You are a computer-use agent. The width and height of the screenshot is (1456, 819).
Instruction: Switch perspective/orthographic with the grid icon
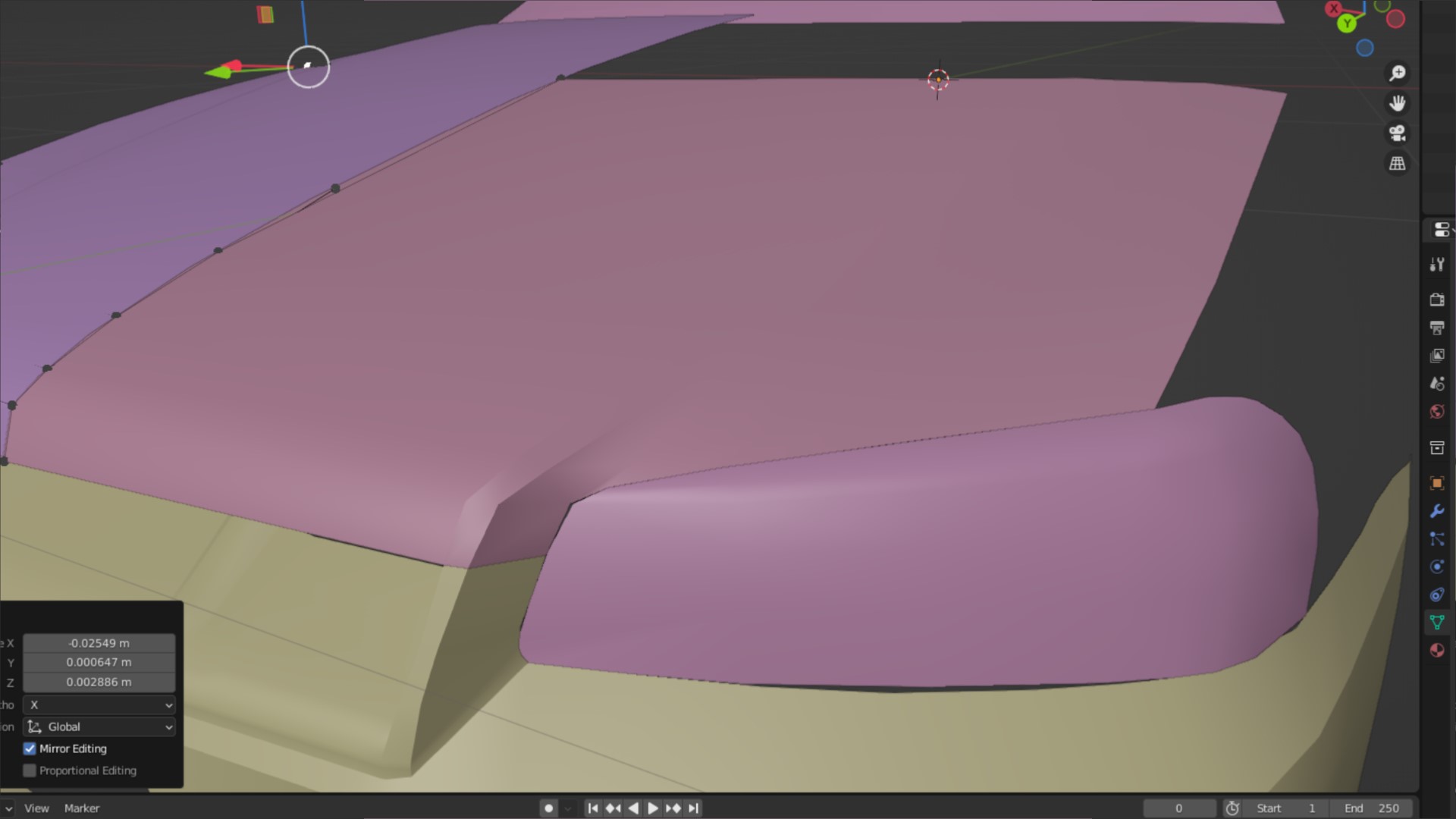[x=1397, y=164]
